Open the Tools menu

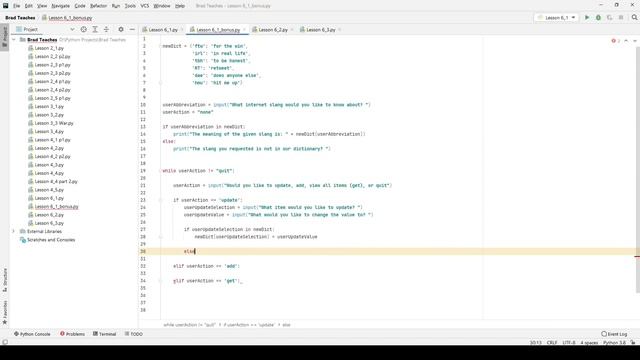[130, 6]
